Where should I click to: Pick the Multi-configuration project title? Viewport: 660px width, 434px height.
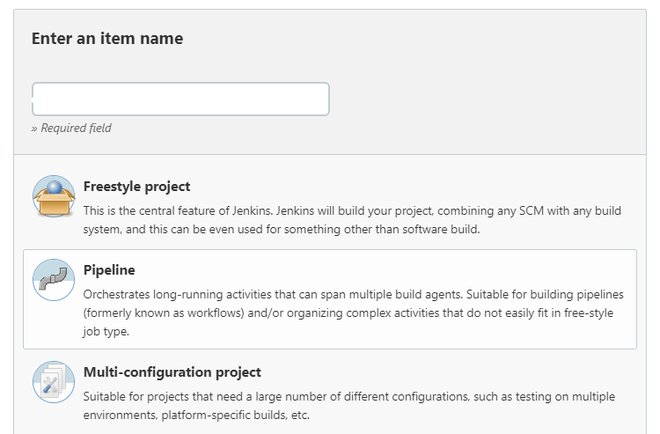coord(172,372)
